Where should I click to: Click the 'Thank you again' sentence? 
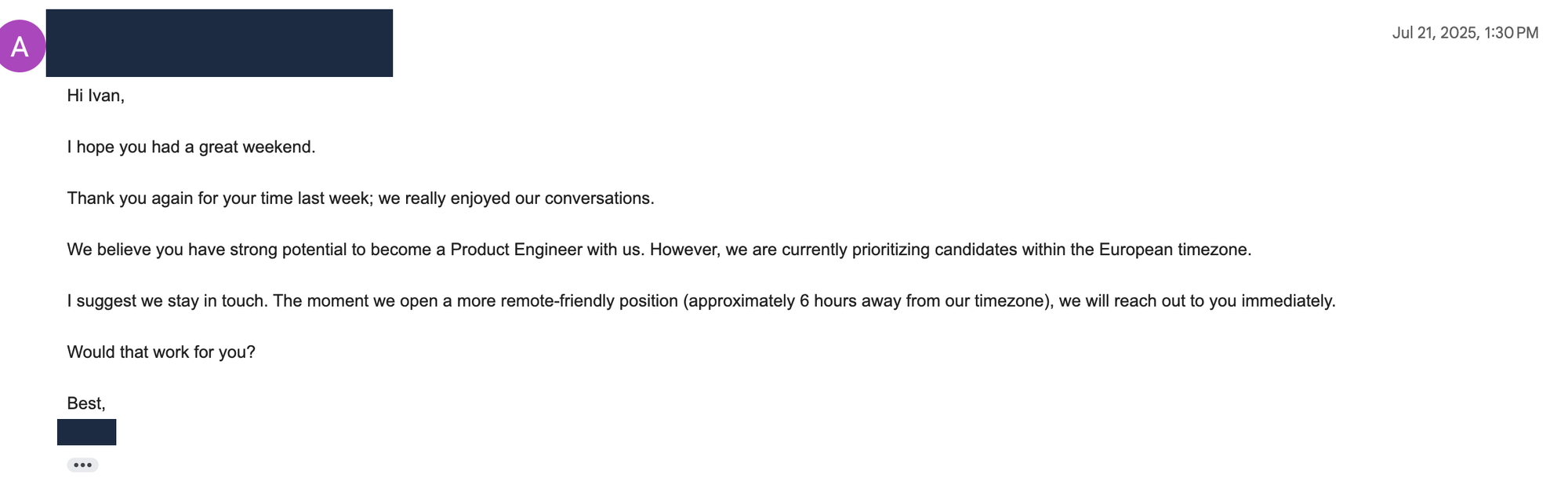click(x=361, y=199)
